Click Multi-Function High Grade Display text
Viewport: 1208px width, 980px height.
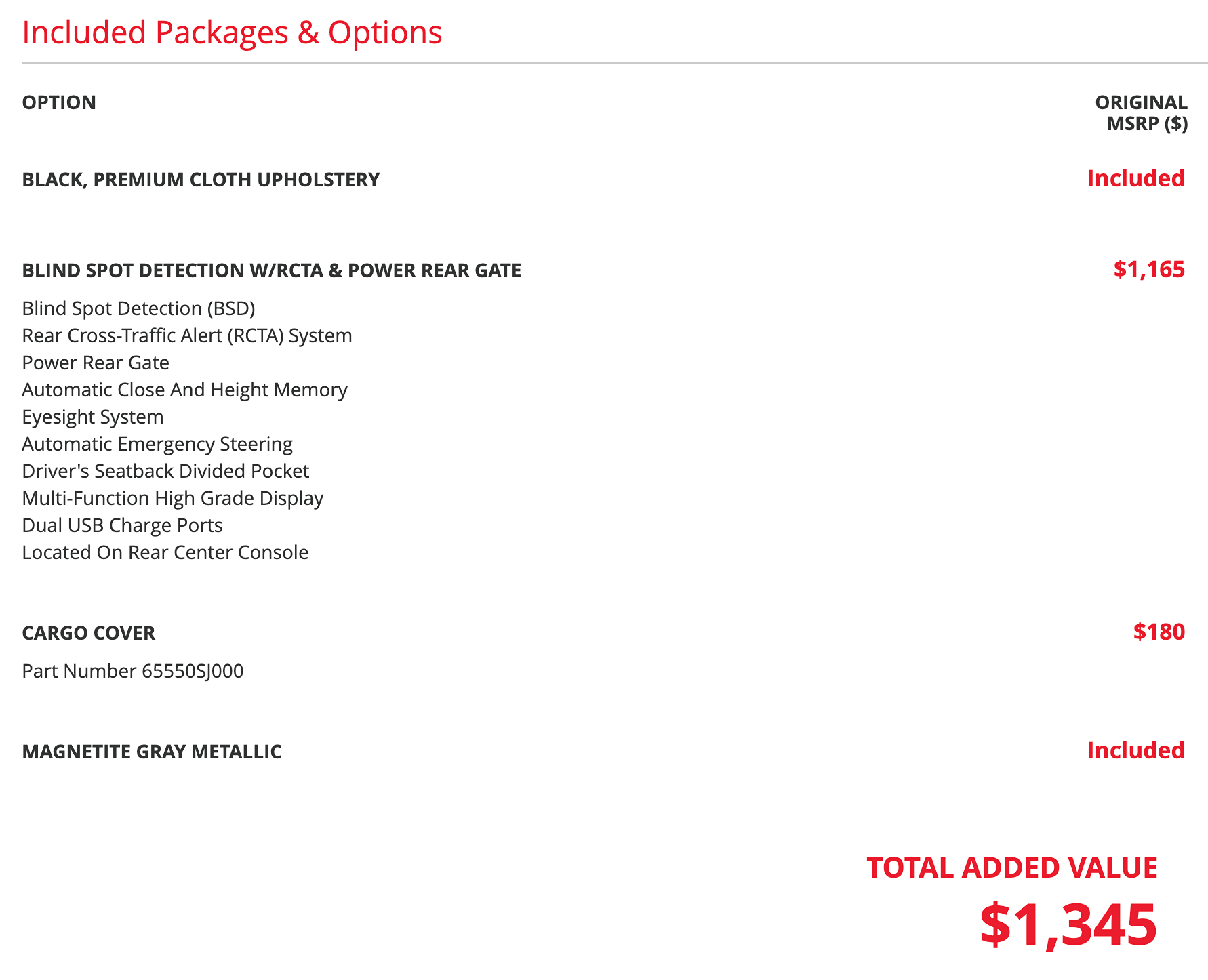click(173, 498)
